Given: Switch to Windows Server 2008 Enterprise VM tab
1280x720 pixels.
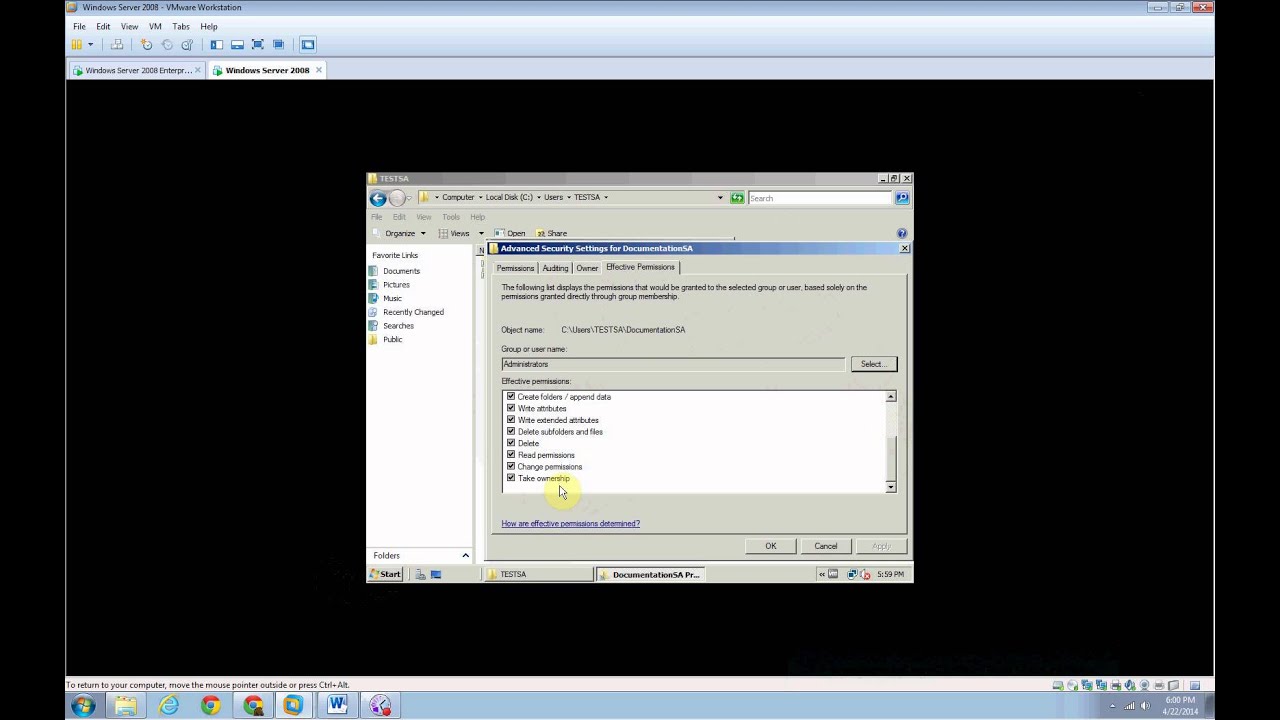Looking at the screenshot, I should pyautogui.click(x=138, y=70).
